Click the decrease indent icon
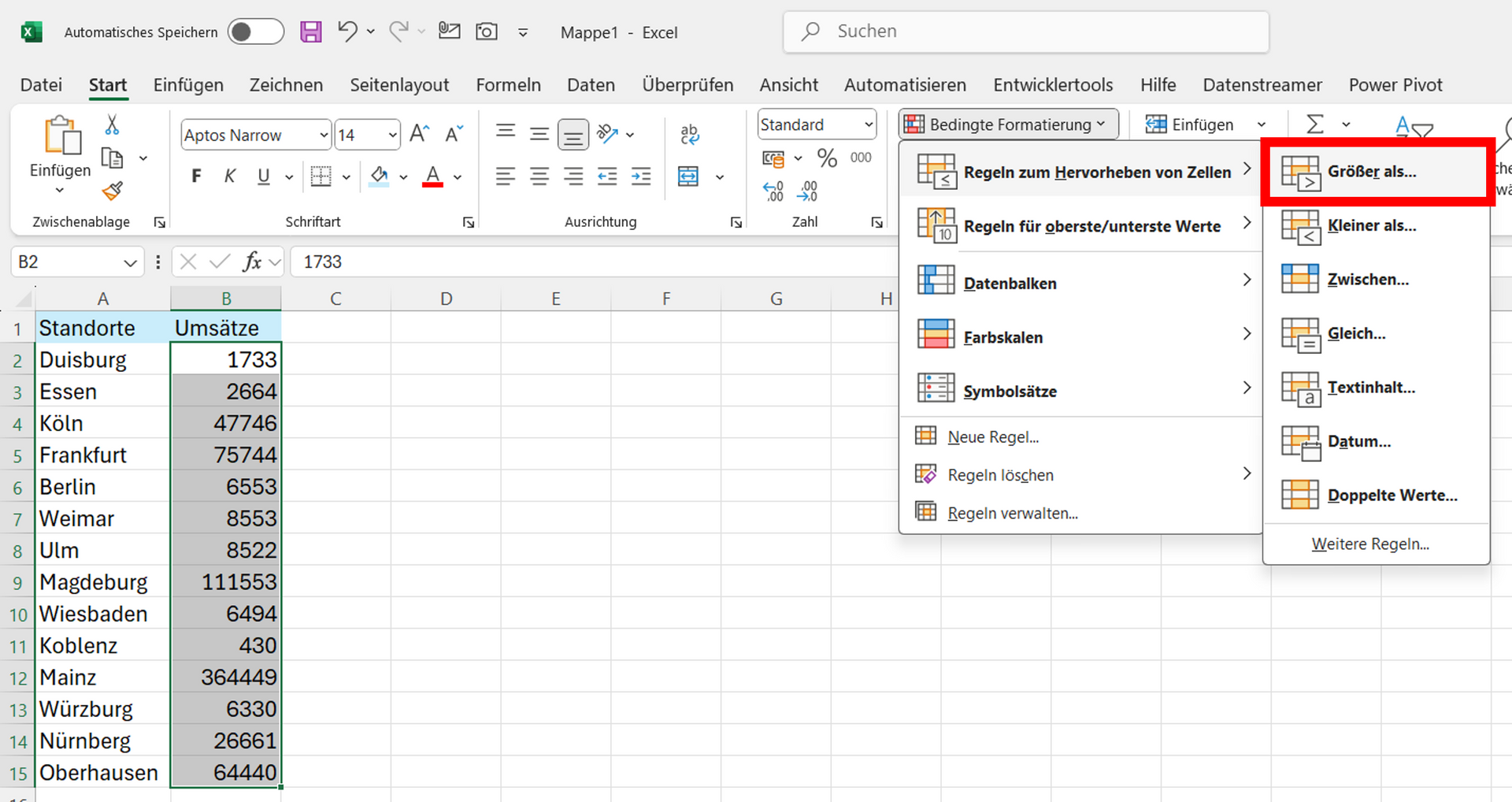 pyautogui.click(x=607, y=176)
